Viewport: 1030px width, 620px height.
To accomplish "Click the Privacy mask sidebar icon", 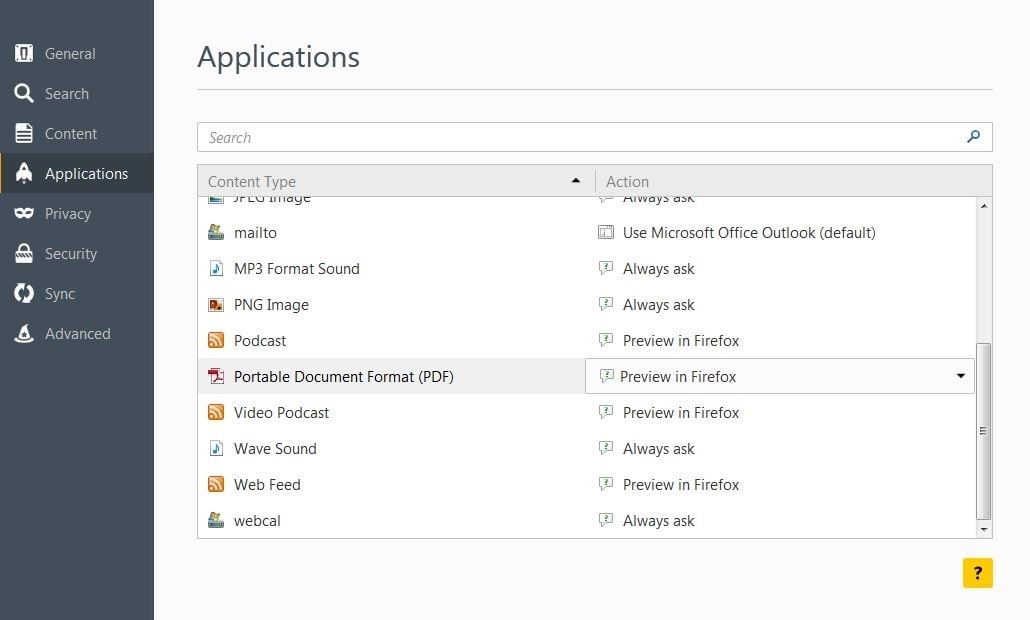I will point(24,213).
